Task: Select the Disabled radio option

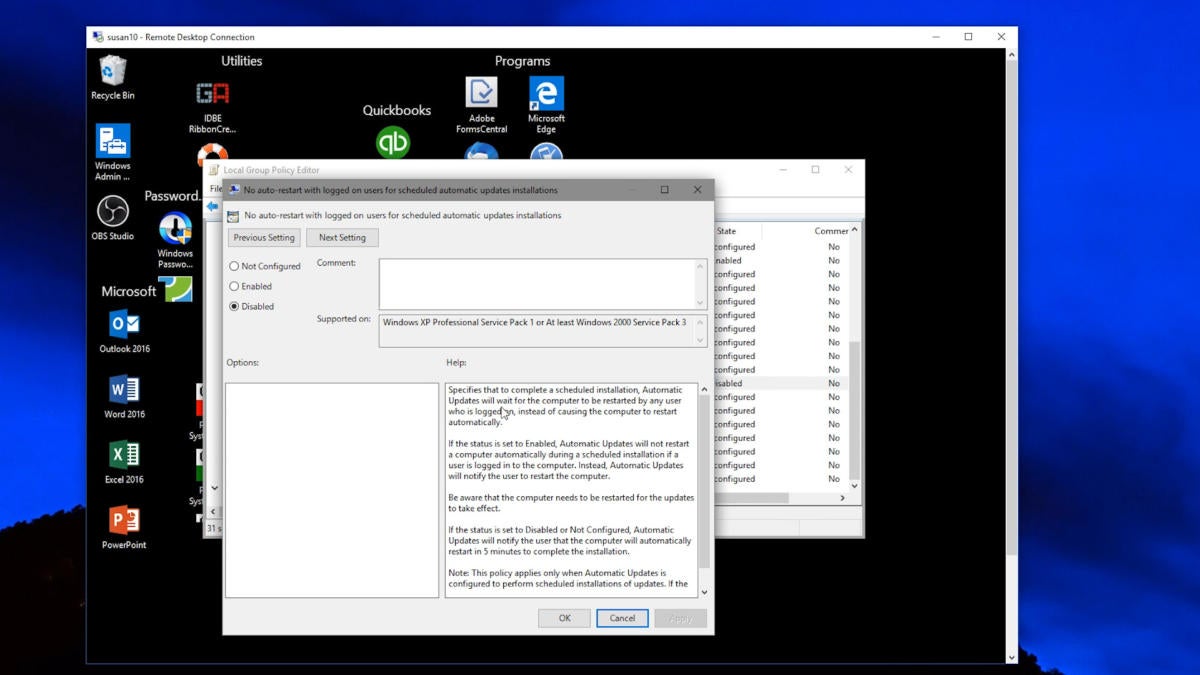Action: [252, 306]
